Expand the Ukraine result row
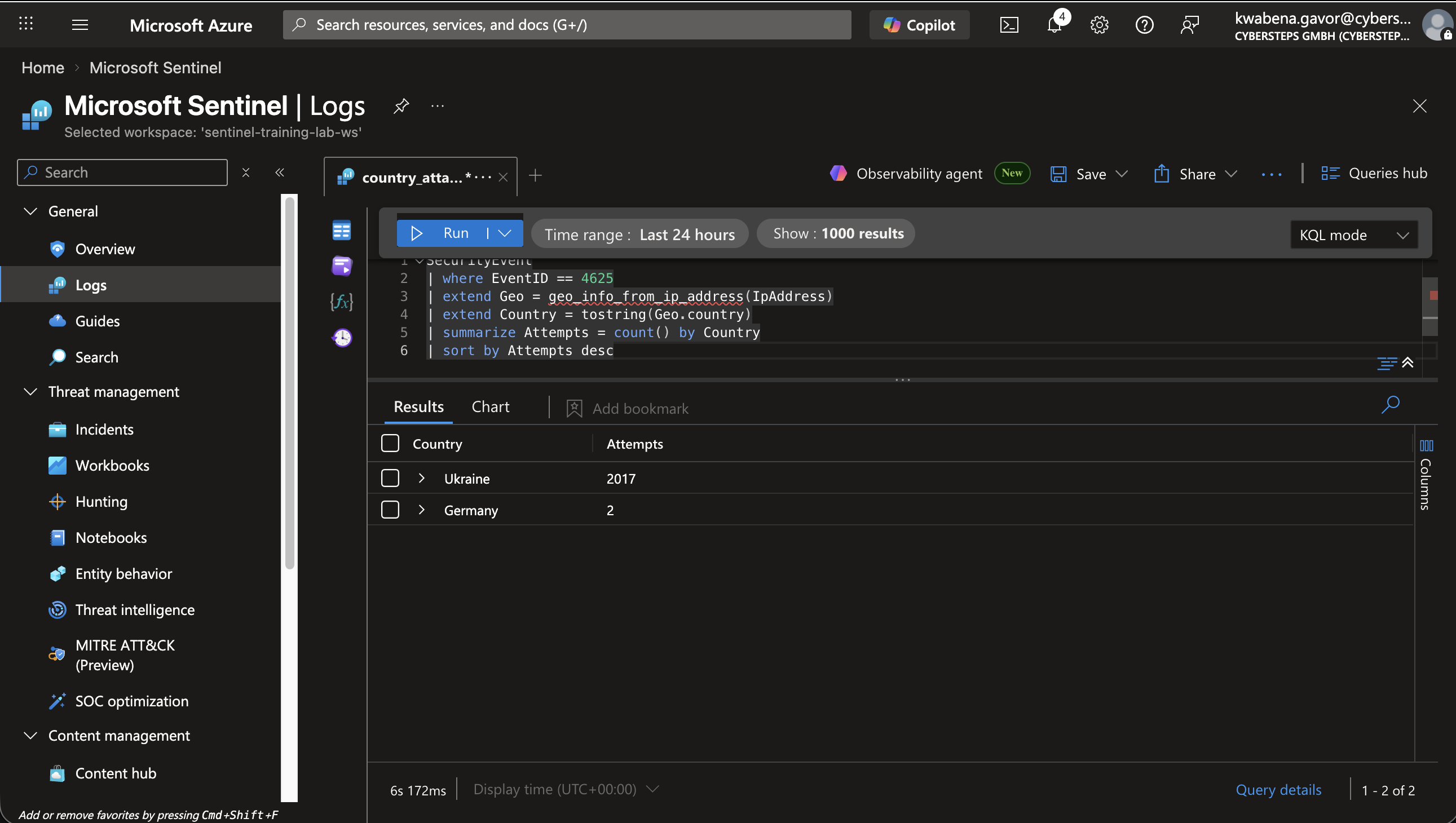Viewport: 1456px width, 823px height. (x=421, y=478)
